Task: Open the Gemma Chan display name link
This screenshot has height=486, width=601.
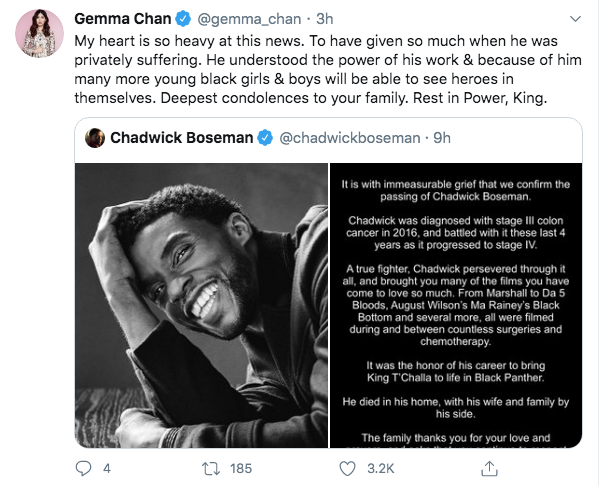Action: coord(123,19)
